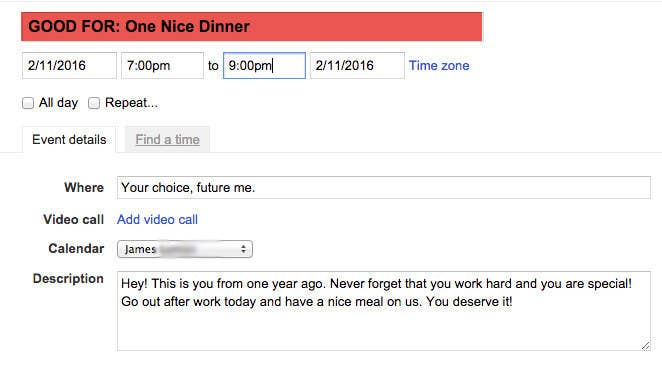Open the end date field after 9:00pm
The height and width of the screenshot is (367, 662).
point(357,65)
